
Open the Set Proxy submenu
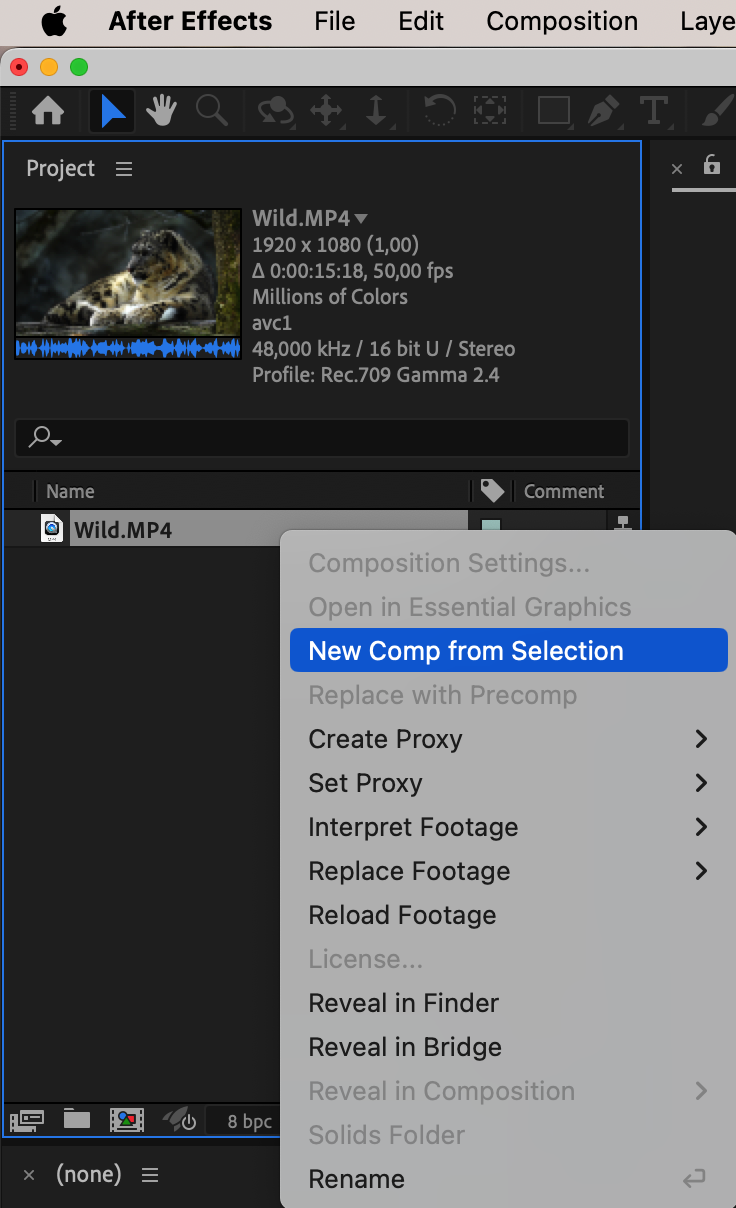click(508, 783)
